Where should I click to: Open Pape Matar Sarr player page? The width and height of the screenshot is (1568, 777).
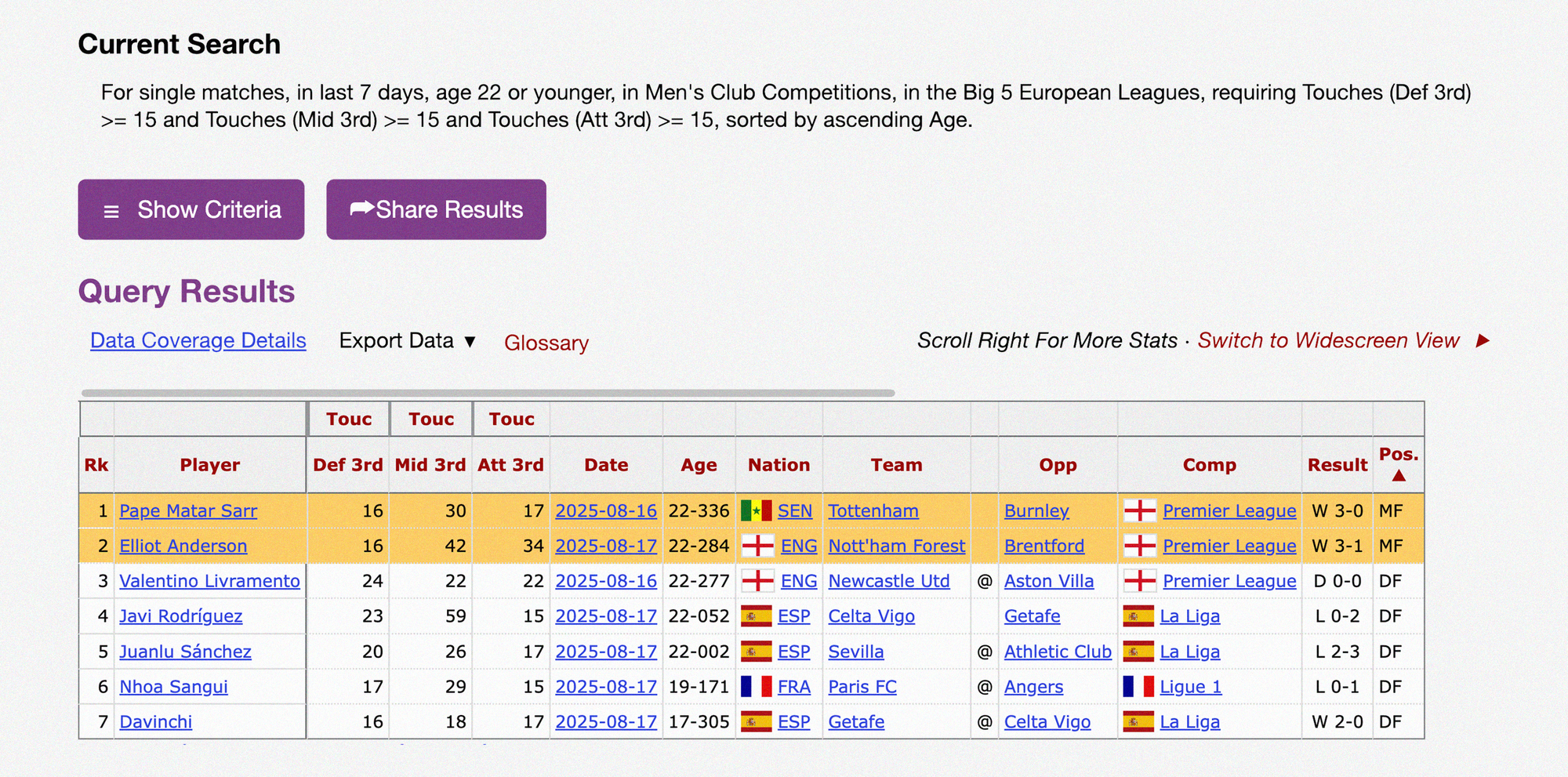(x=188, y=511)
